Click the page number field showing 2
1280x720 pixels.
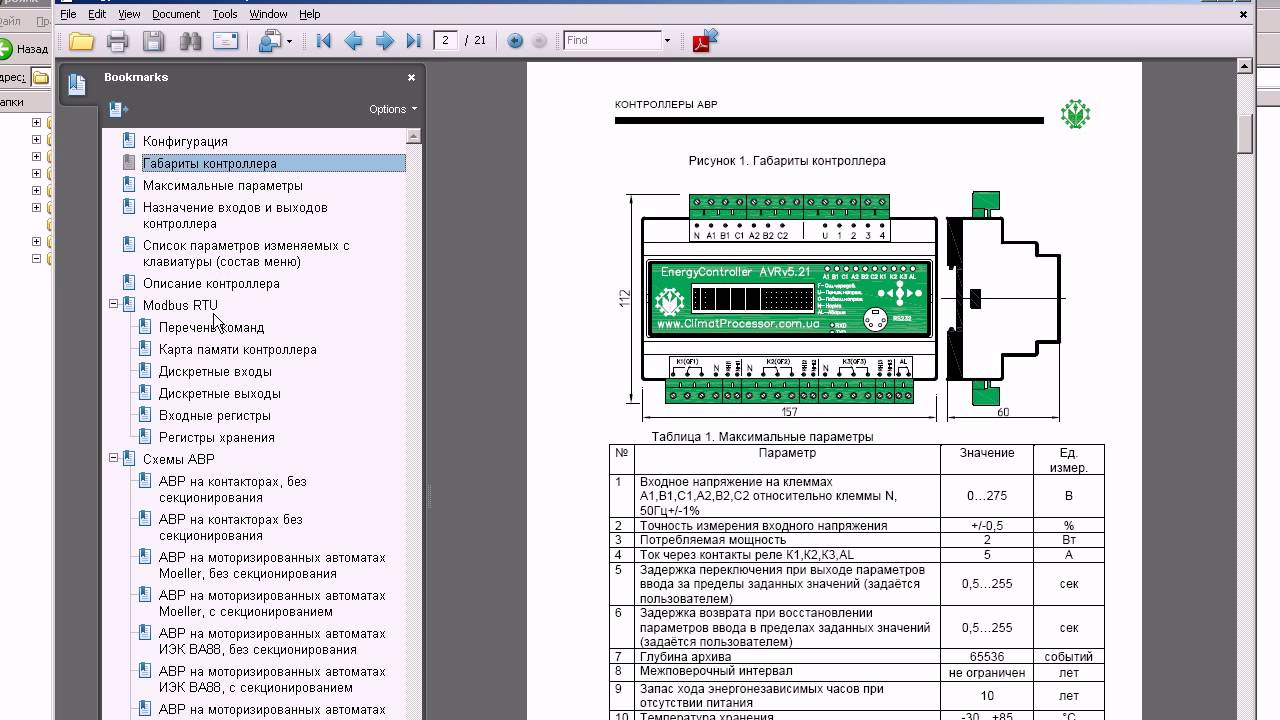[x=446, y=41]
